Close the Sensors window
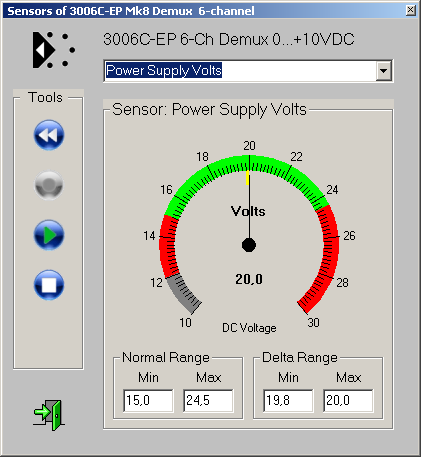The height and width of the screenshot is (457, 421). [x=411, y=10]
